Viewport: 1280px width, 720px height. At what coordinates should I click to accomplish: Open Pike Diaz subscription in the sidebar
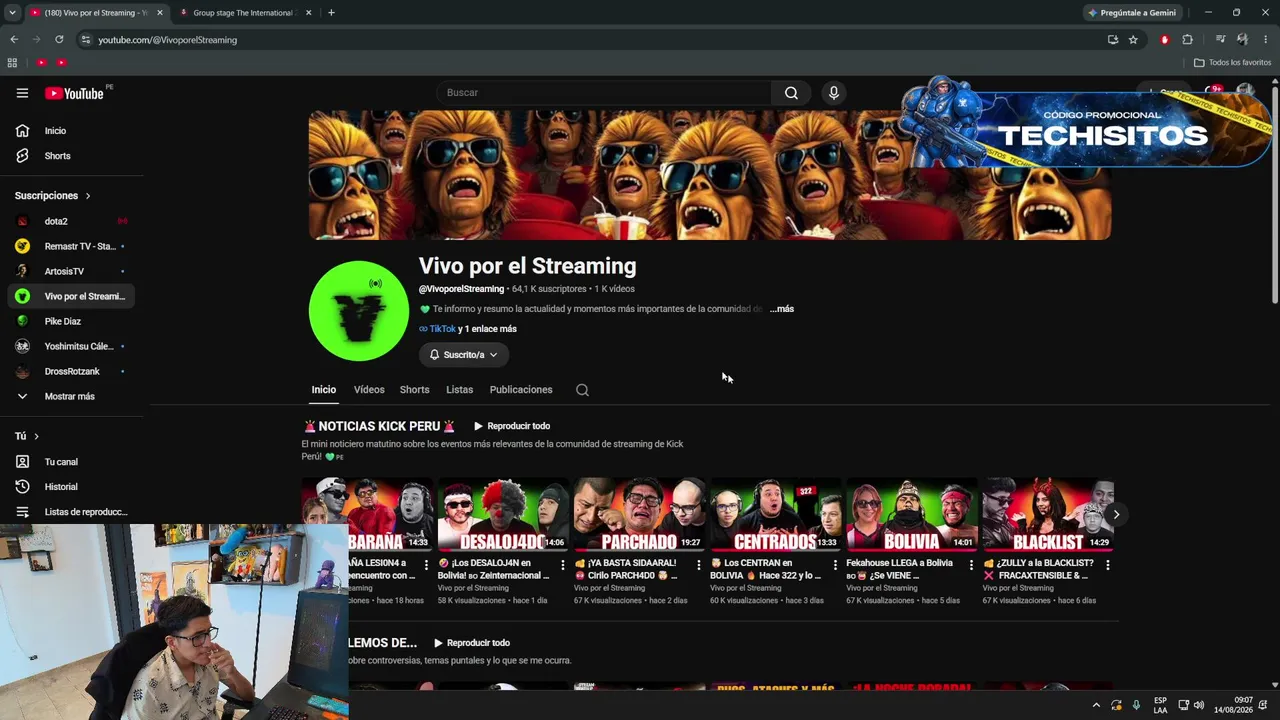[x=72, y=321]
